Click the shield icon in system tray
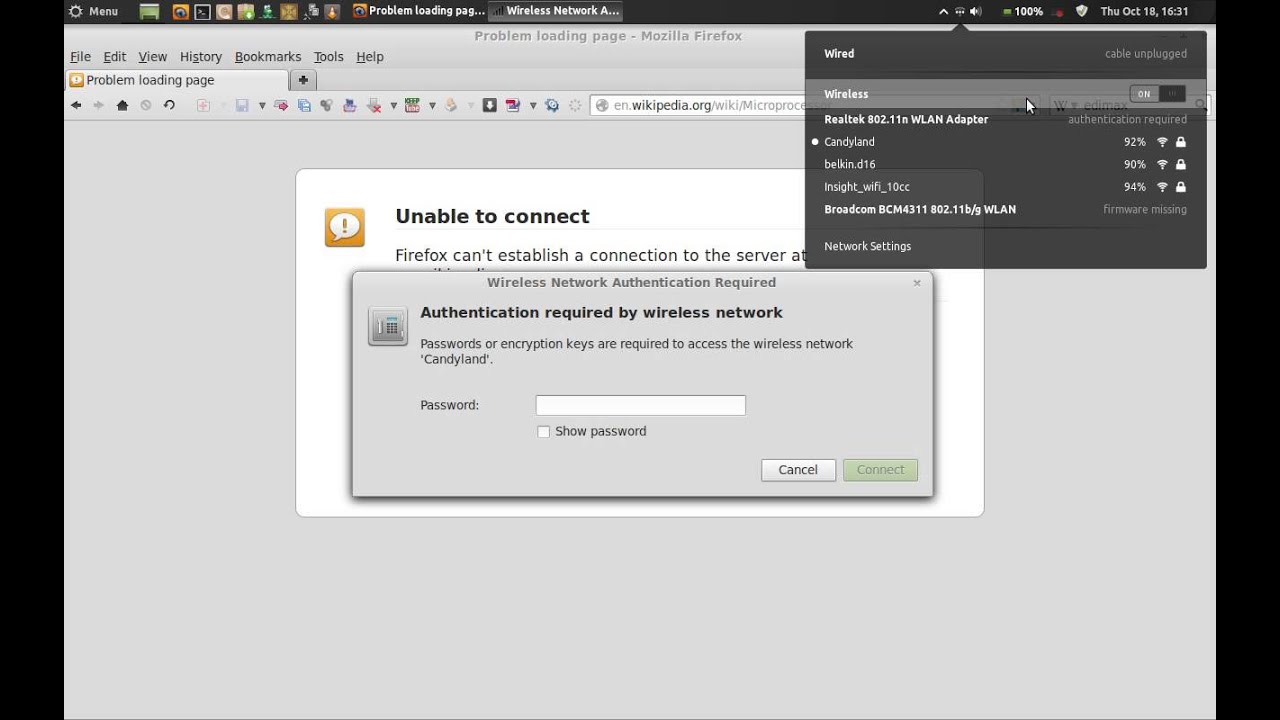The image size is (1280, 720). point(1081,12)
